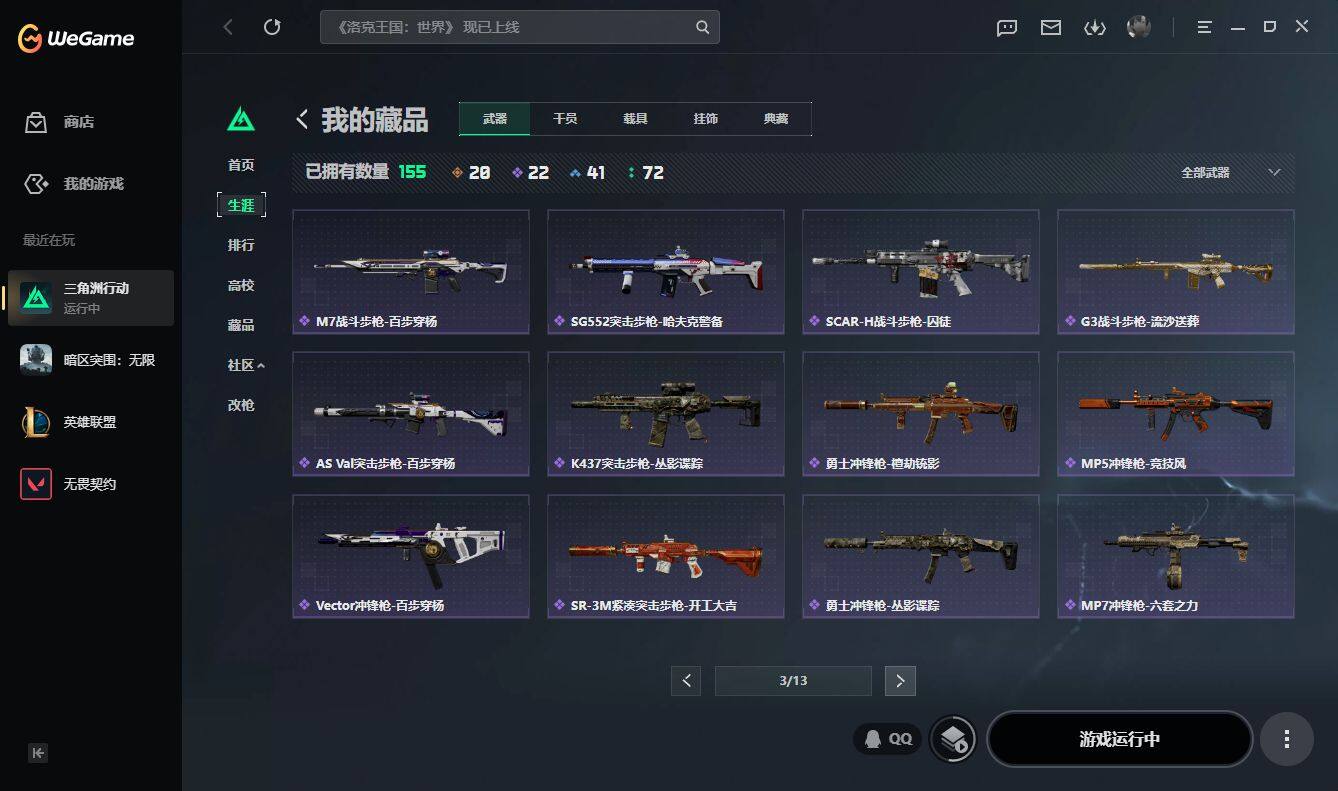Click the refresh page icon
The height and width of the screenshot is (791, 1338).
(272, 27)
